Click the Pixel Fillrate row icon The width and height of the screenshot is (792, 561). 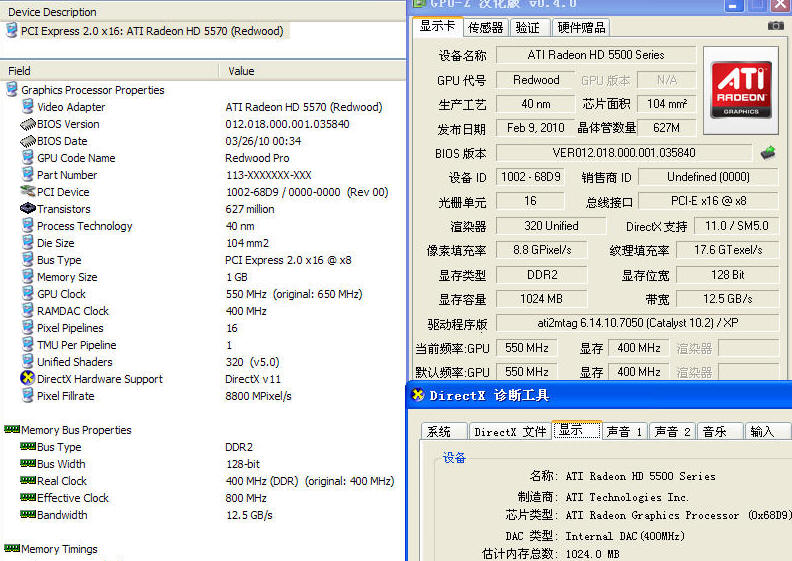28,395
